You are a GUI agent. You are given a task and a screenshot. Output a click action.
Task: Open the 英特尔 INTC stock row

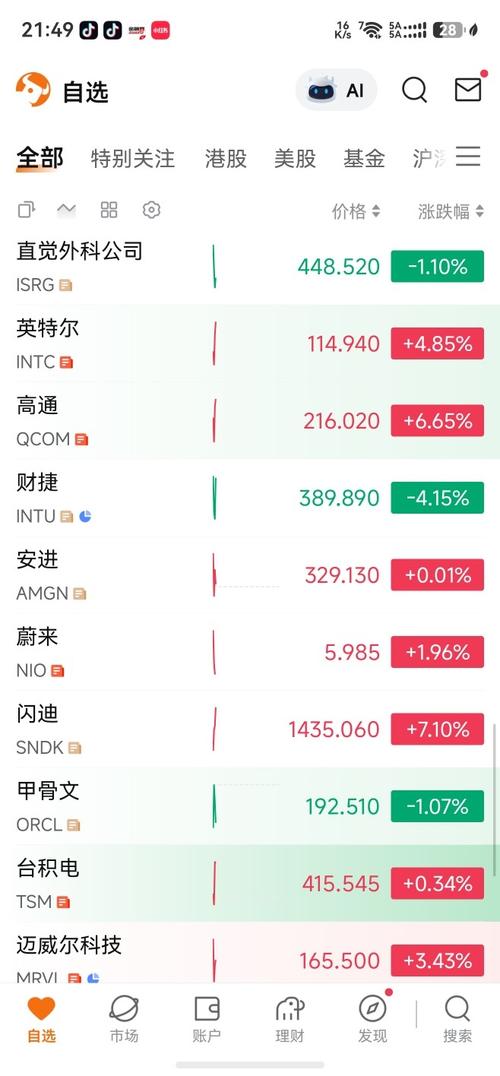point(250,343)
